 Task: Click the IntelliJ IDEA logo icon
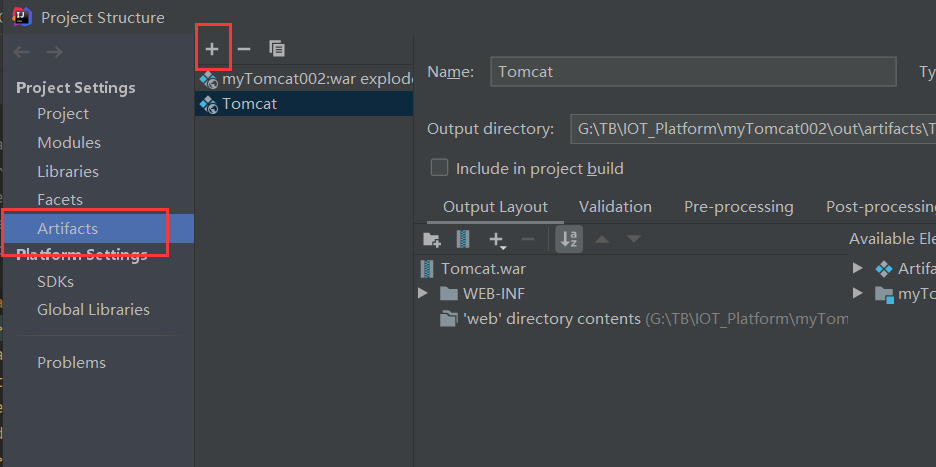coord(22,17)
